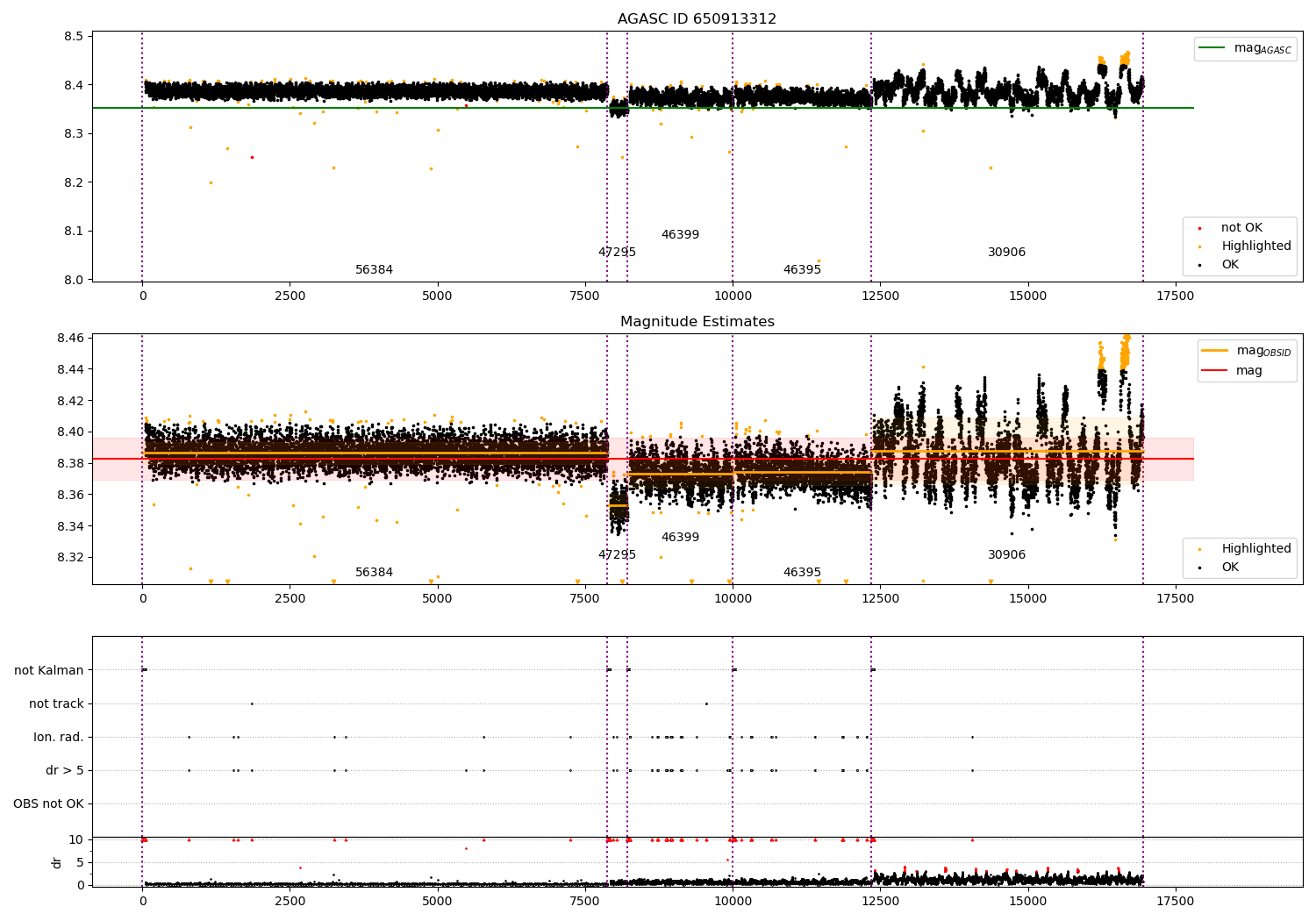Click the 12500 x-tick under Magnitude Estimates plot
The image size is (1316, 921).
click(880, 599)
